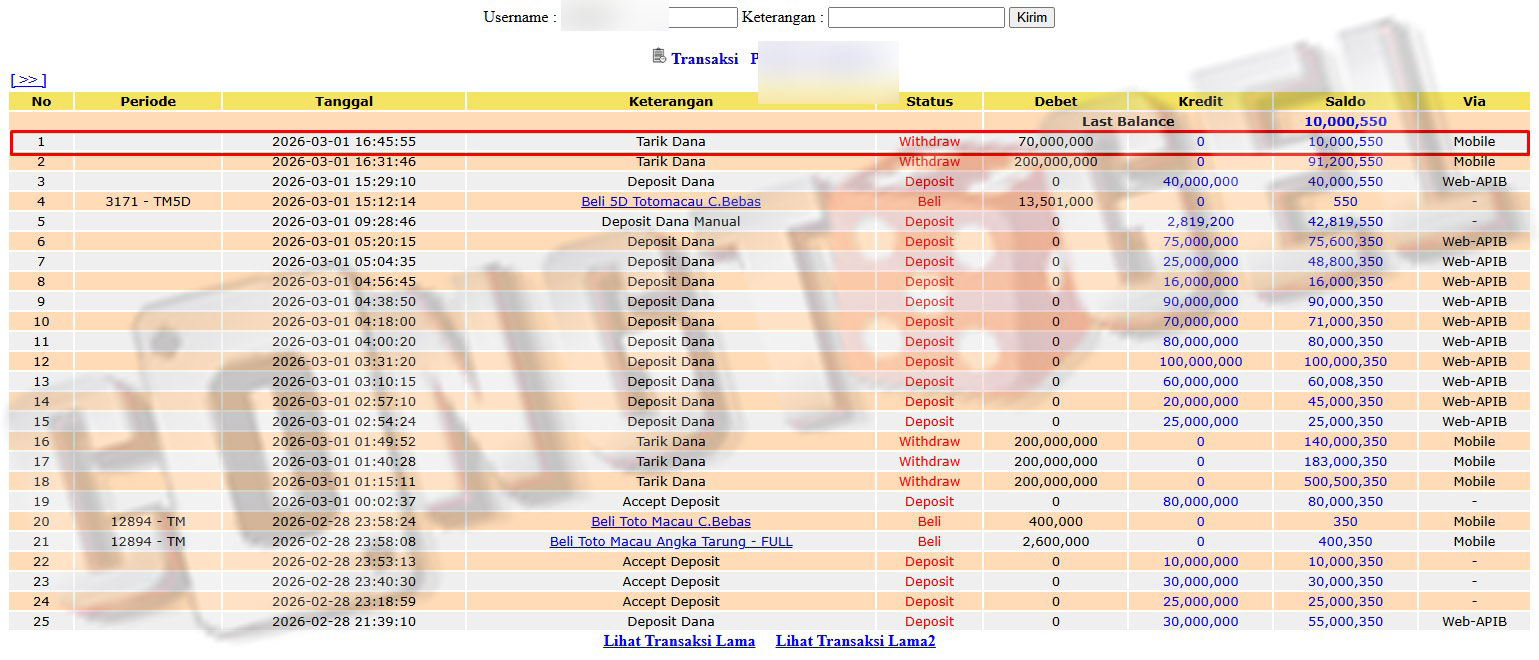
Task: Select debet amount 400,000
Action: (1056, 521)
